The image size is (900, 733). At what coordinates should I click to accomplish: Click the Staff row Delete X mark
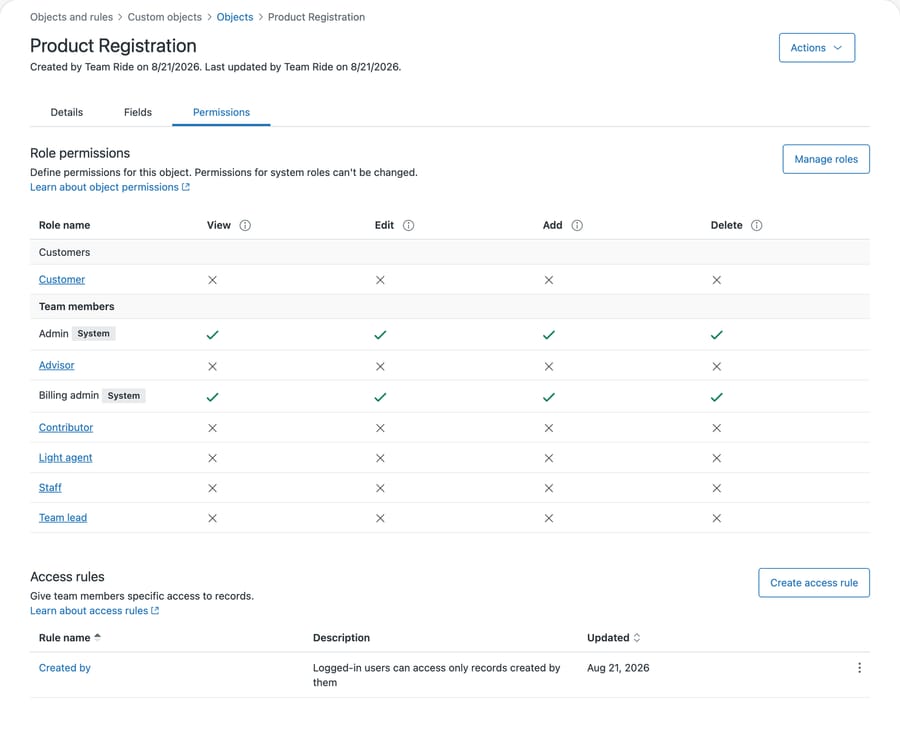pyautogui.click(x=716, y=488)
